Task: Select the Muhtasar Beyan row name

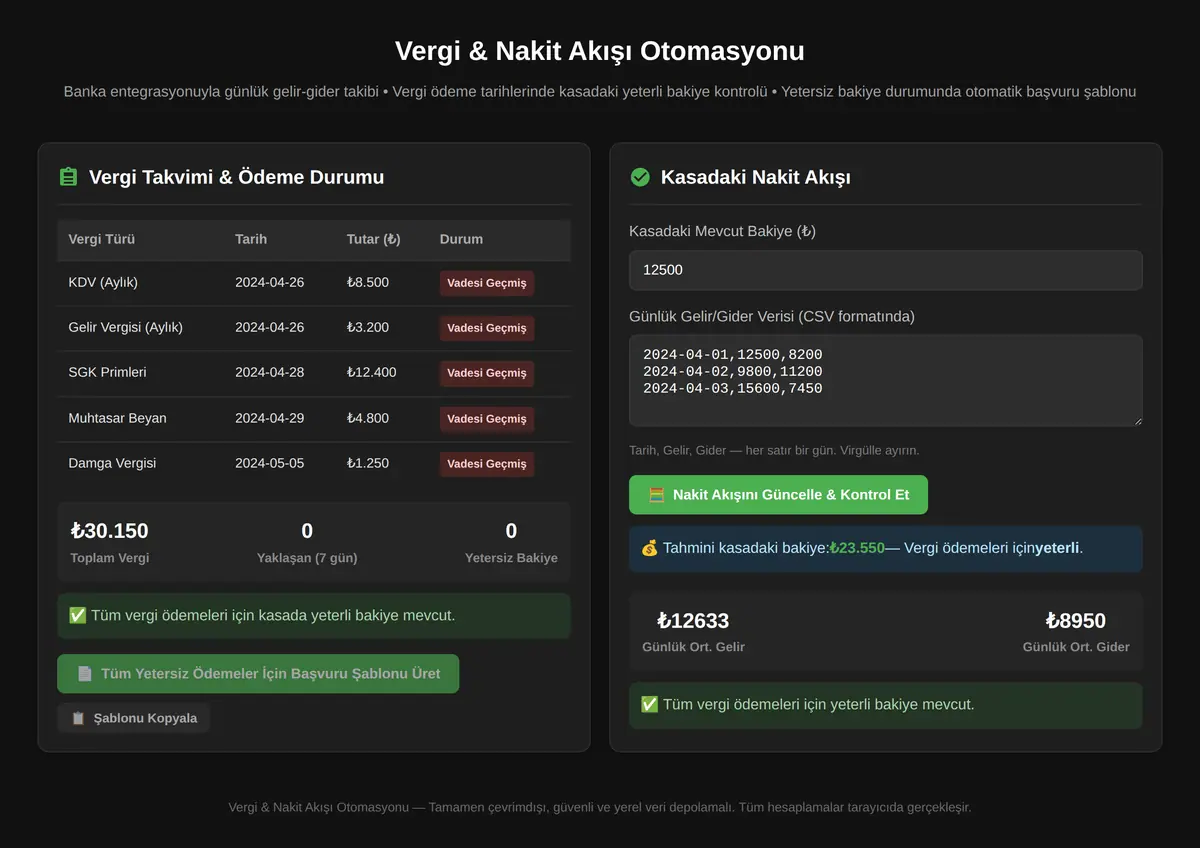Action: click(117, 418)
